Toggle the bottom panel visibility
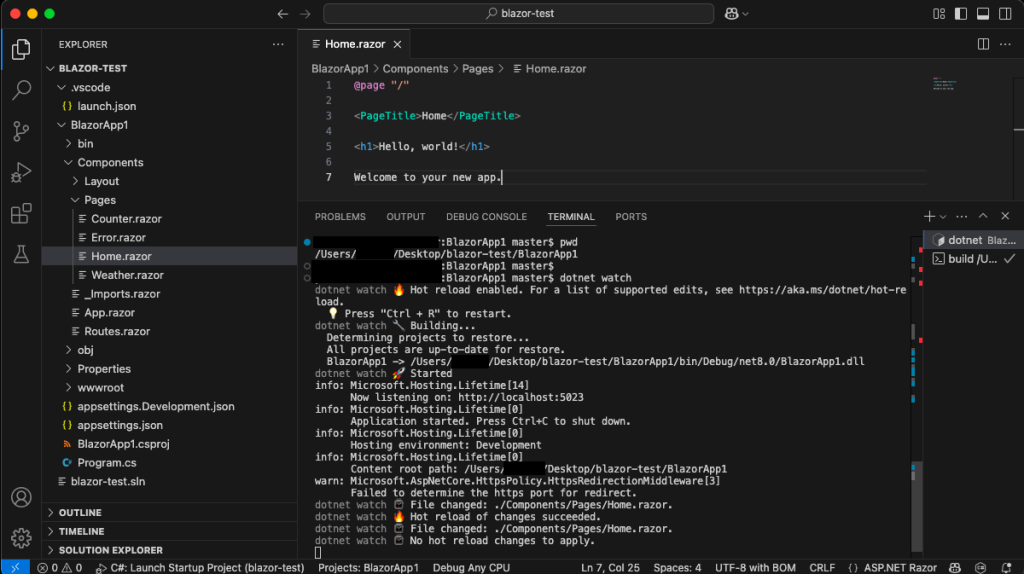The height and width of the screenshot is (574, 1024). [x=983, y=14]
